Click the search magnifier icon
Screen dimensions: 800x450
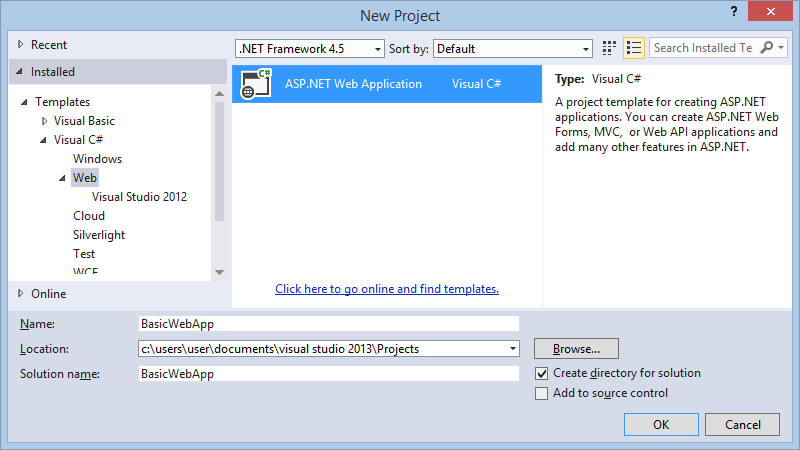[x=766, y=48]
